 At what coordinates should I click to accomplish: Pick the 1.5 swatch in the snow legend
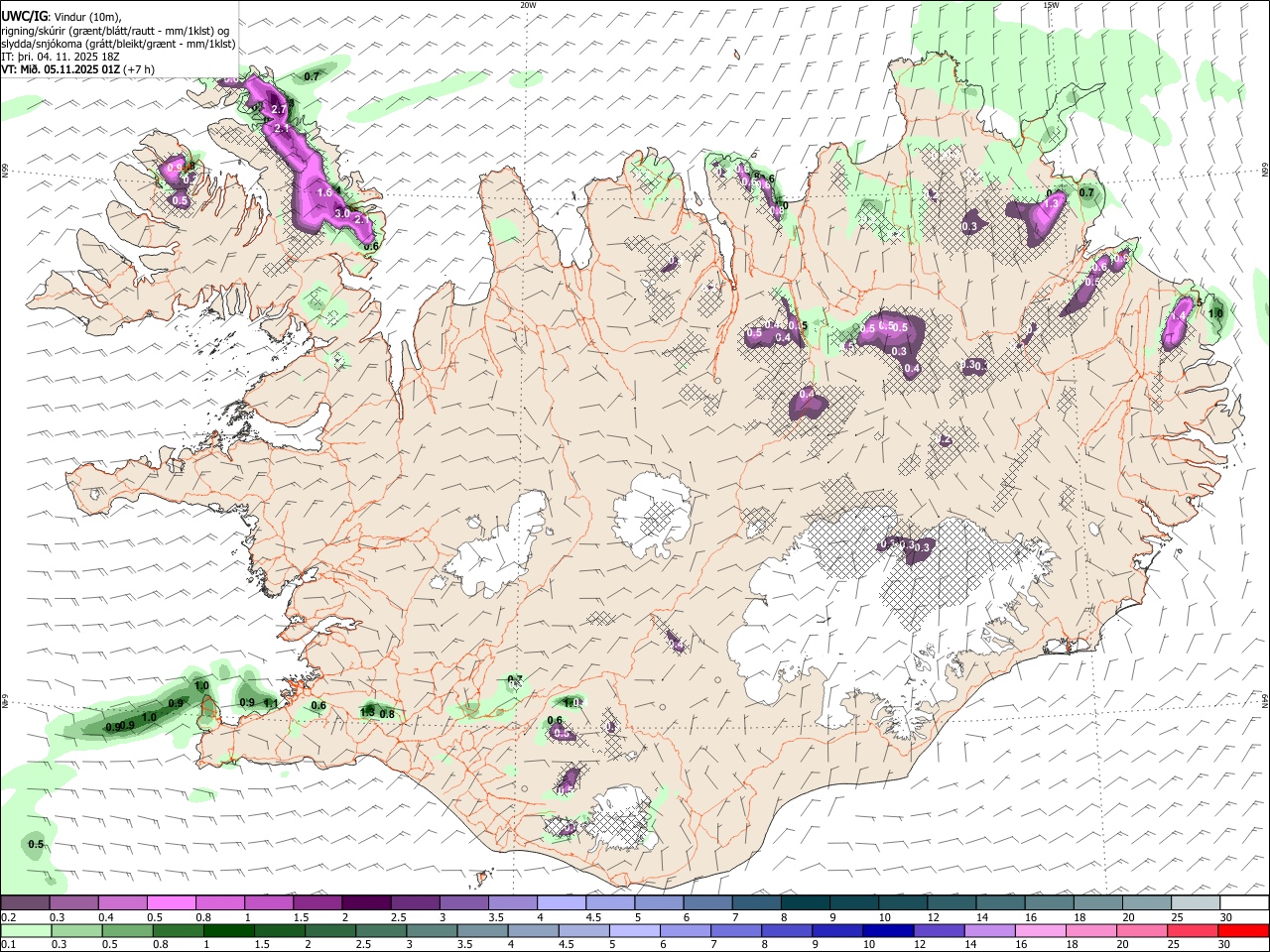pos(317,902)
